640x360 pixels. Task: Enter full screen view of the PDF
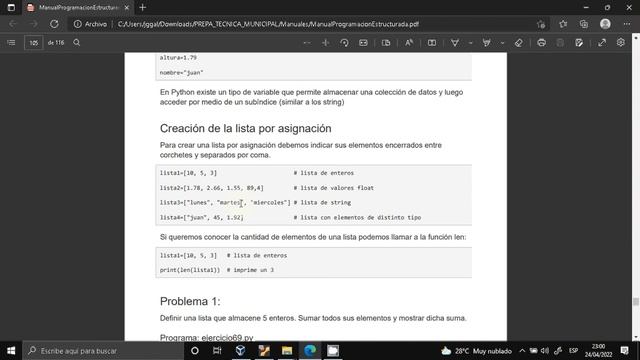point(602,42)
